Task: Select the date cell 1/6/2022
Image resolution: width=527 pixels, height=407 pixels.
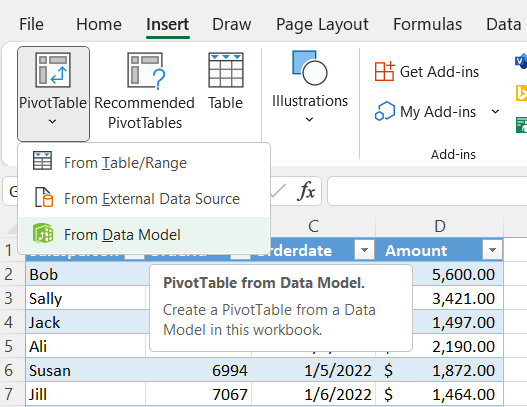Action: point(314,394)
